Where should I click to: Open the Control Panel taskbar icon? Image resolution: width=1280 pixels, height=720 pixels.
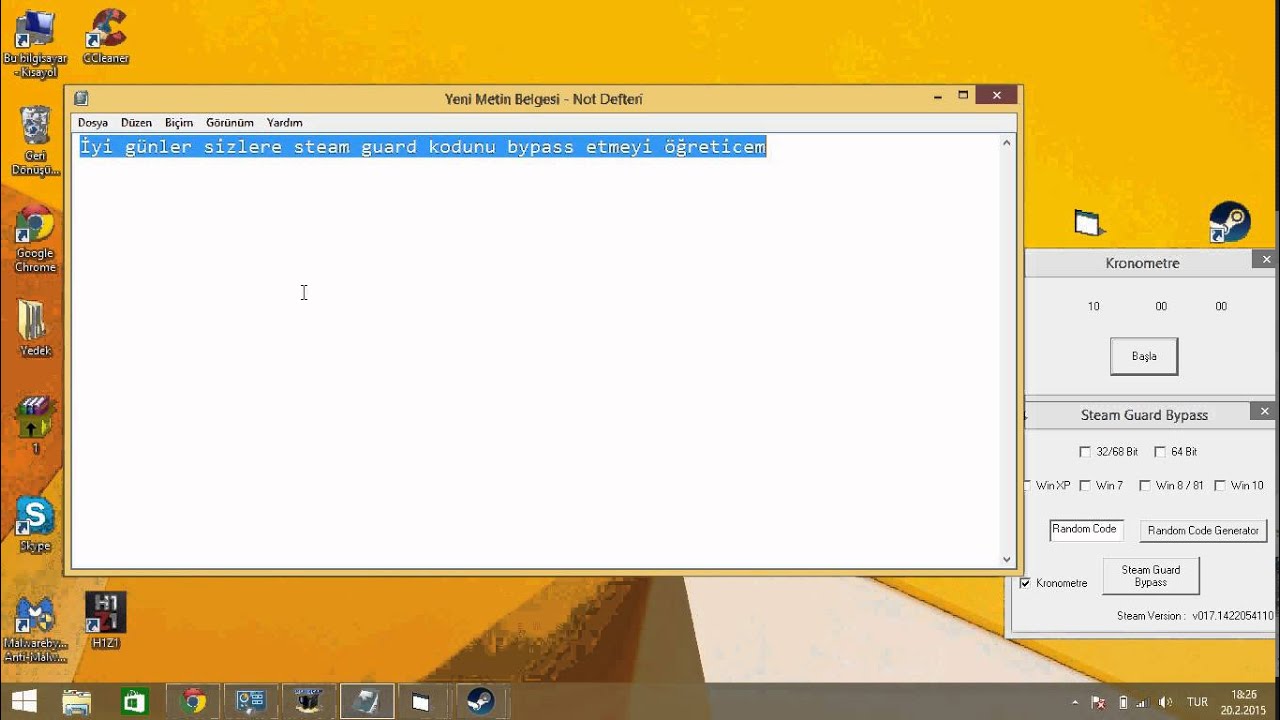(250, 701)
